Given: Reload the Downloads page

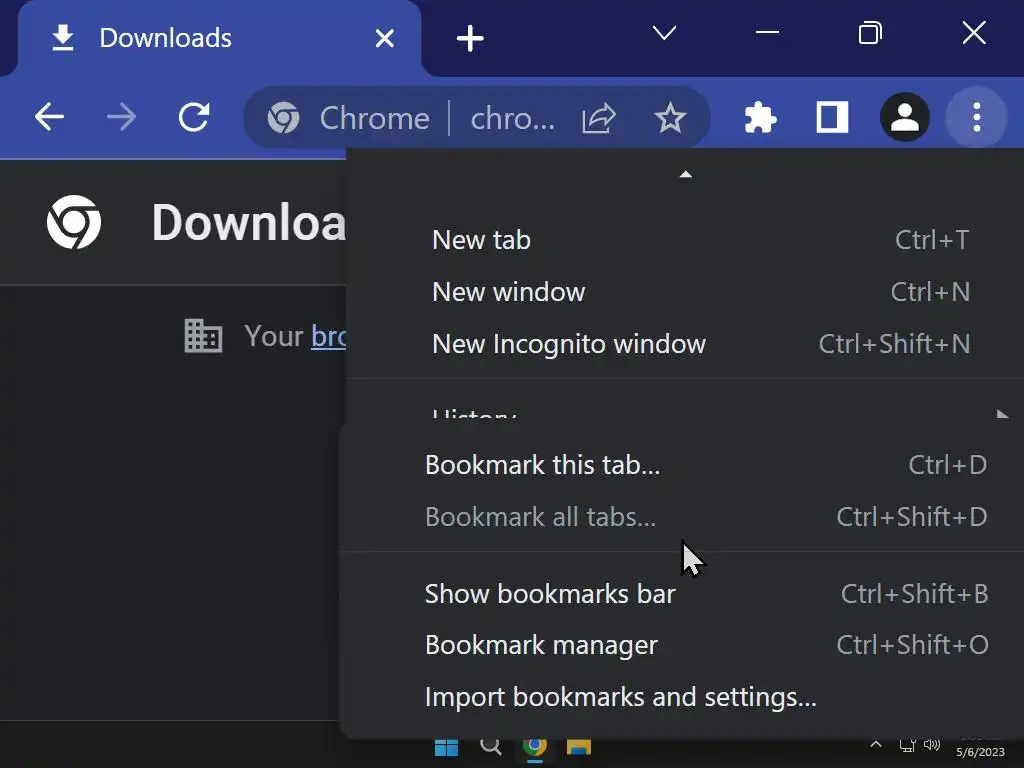Looking at the screenshot, I should coord(194,118).
